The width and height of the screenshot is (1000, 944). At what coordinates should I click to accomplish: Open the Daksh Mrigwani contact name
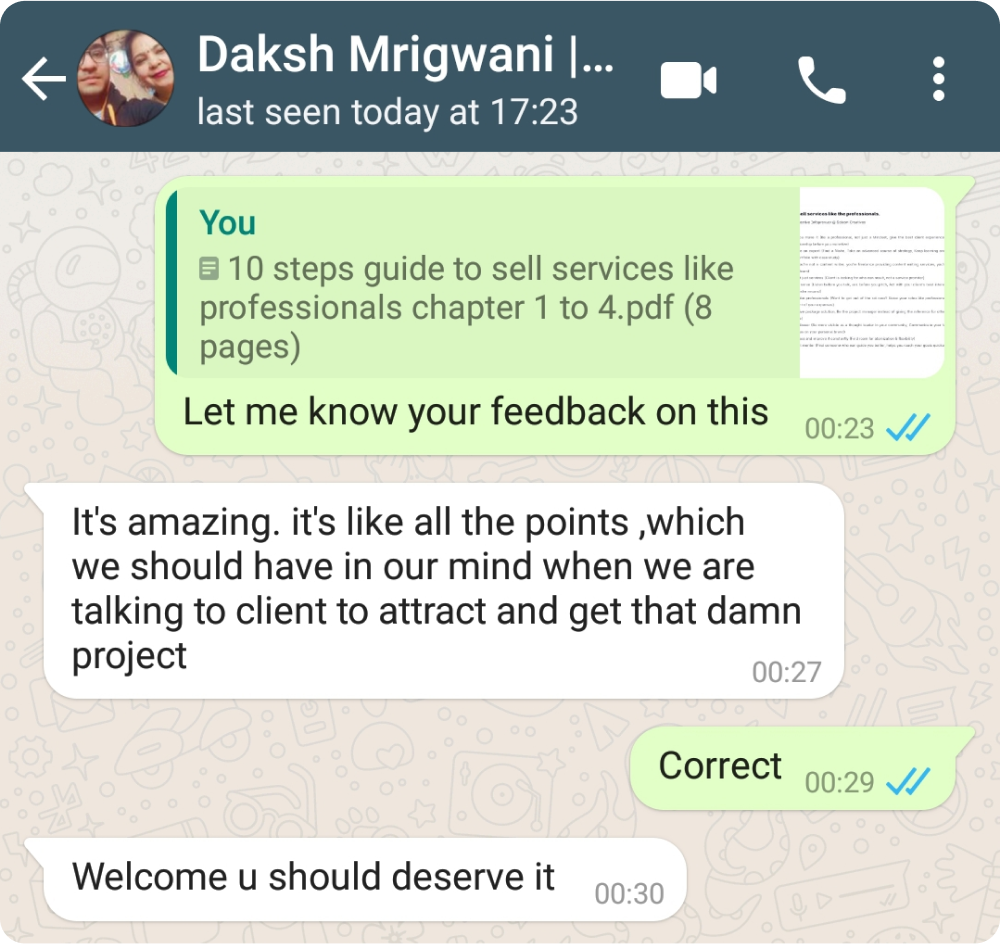(406, 55)
